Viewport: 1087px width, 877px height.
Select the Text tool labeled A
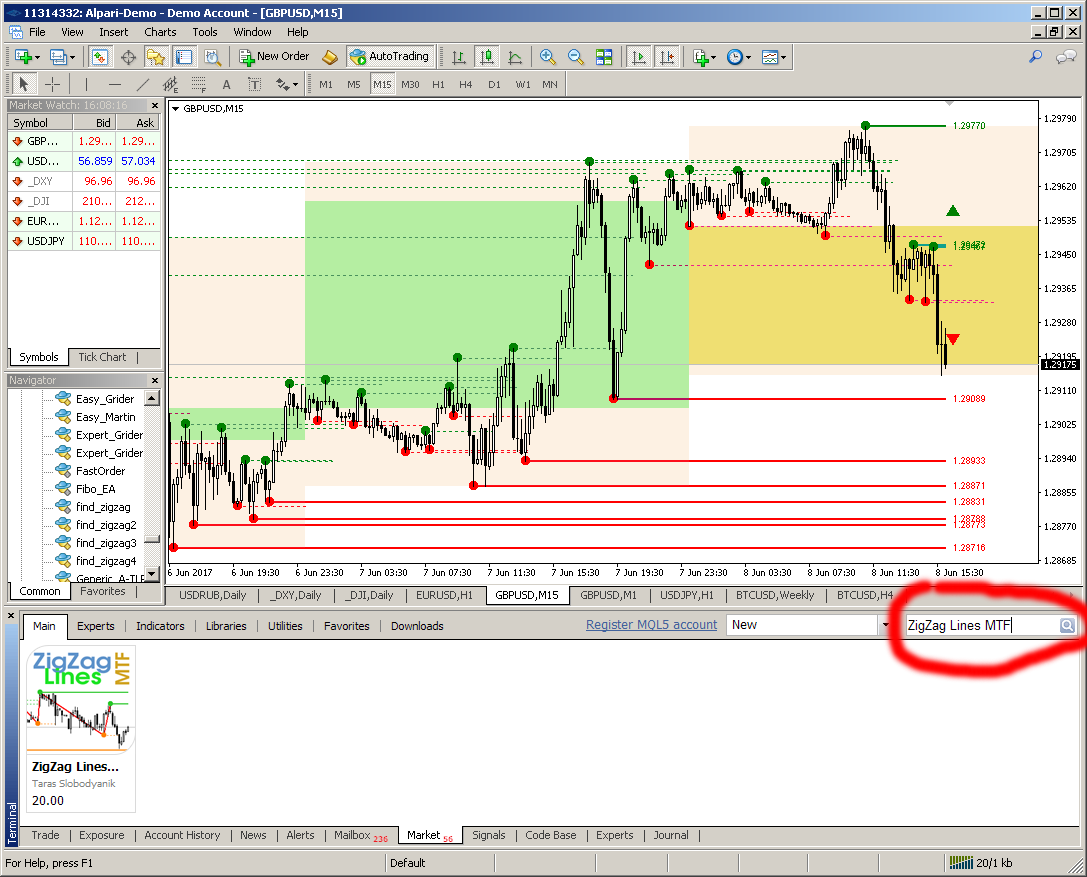226,85
